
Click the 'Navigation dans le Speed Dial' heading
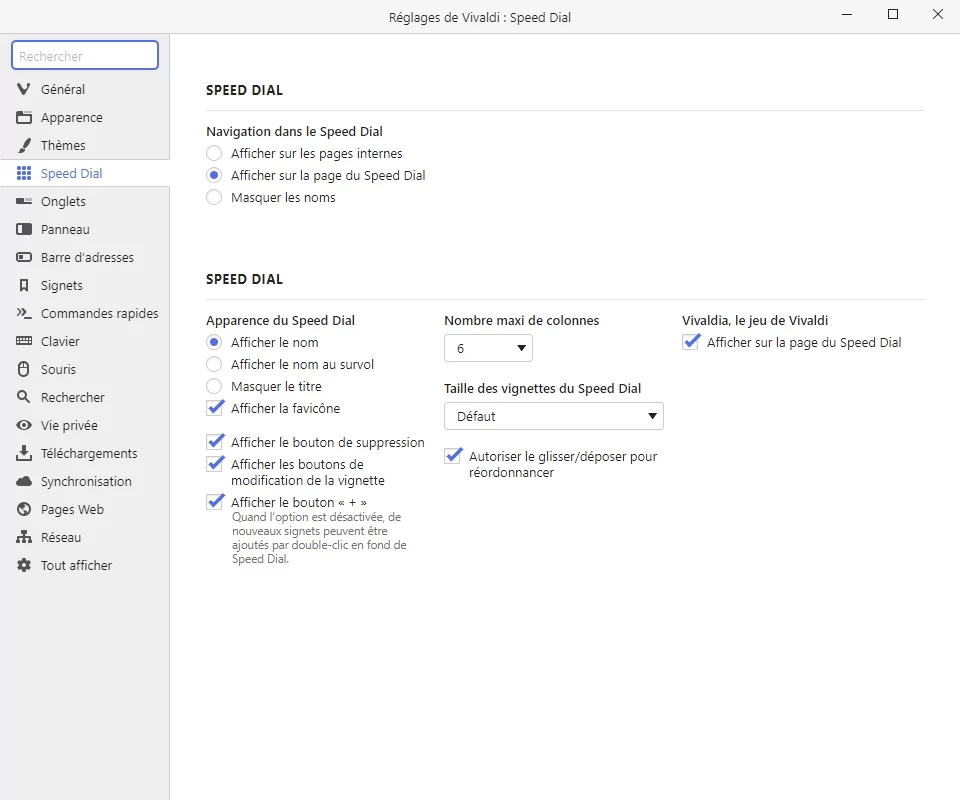click(x=294, y=132)
